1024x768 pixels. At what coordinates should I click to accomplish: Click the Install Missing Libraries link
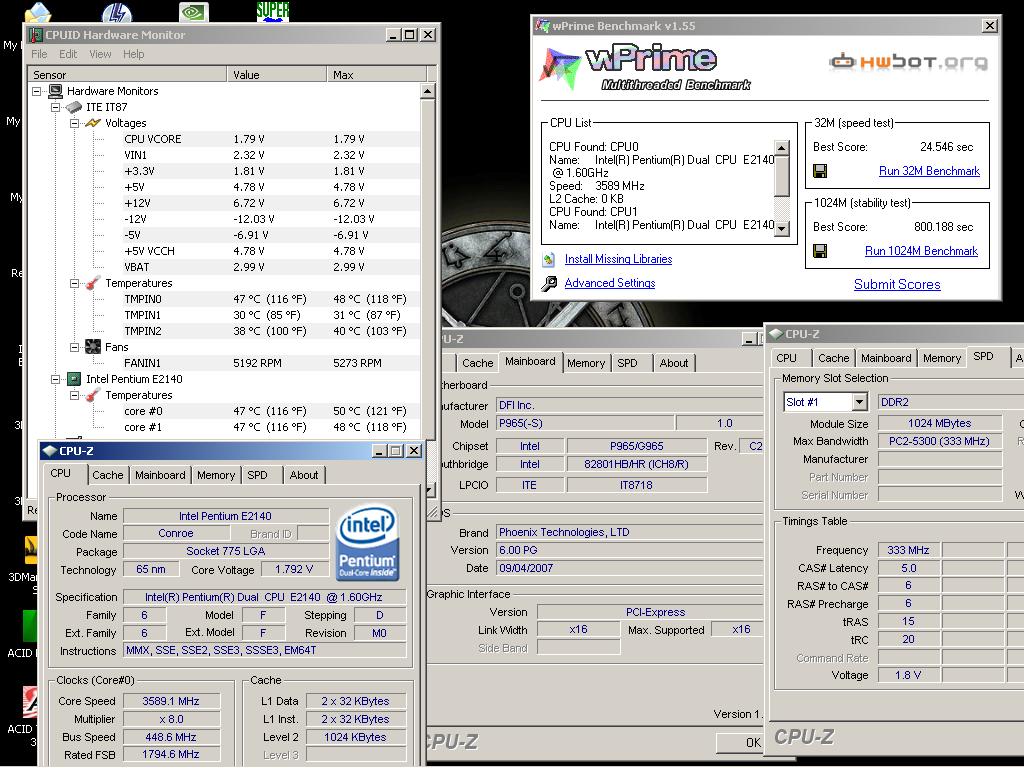pos(618,259)
